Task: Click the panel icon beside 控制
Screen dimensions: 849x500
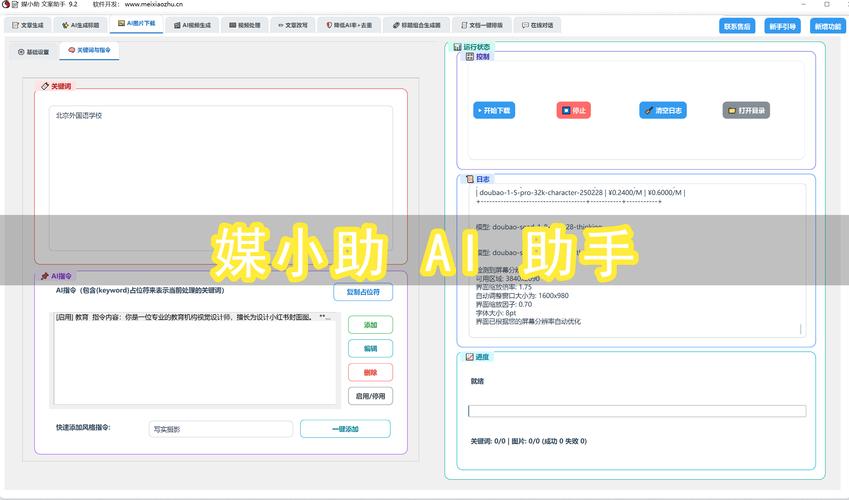Action: coord(470,56)
